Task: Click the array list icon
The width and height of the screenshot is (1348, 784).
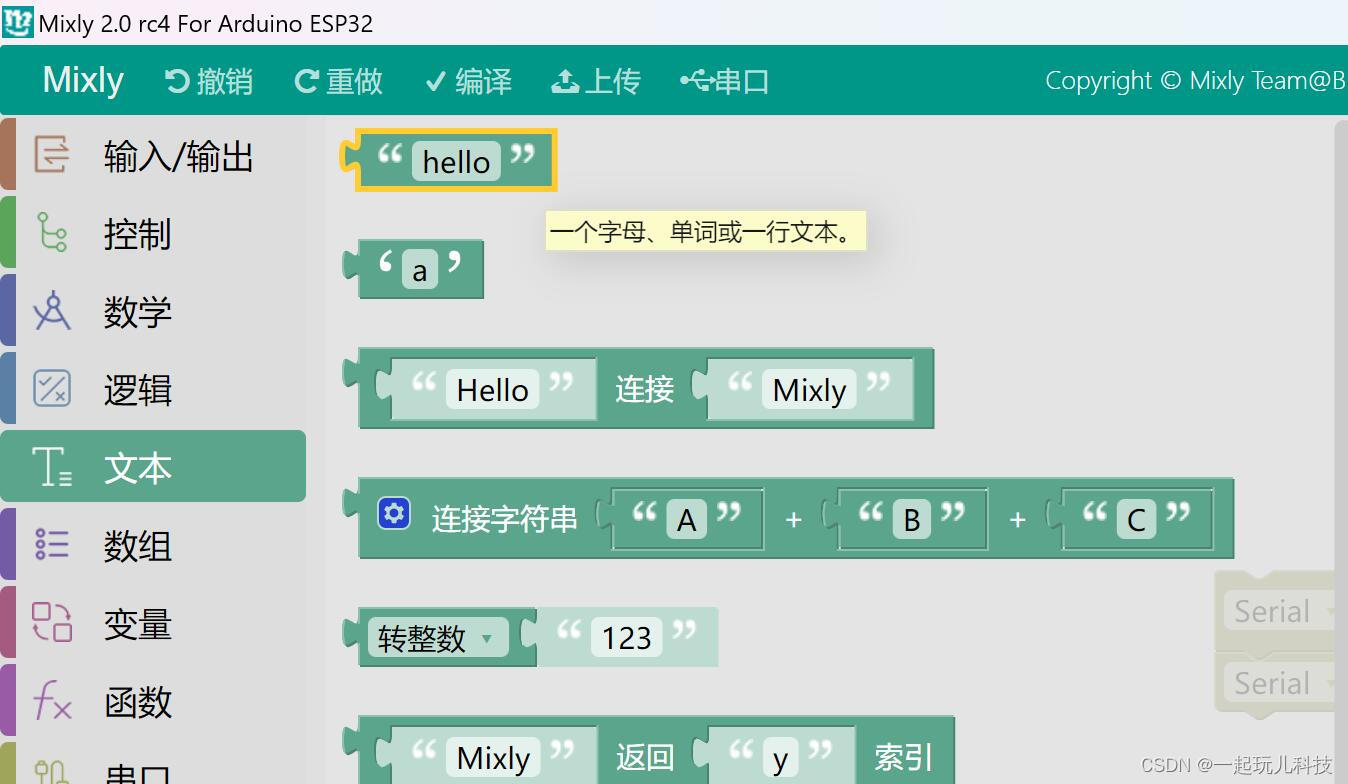Action: pyautogui.click(x=51, y=544)
